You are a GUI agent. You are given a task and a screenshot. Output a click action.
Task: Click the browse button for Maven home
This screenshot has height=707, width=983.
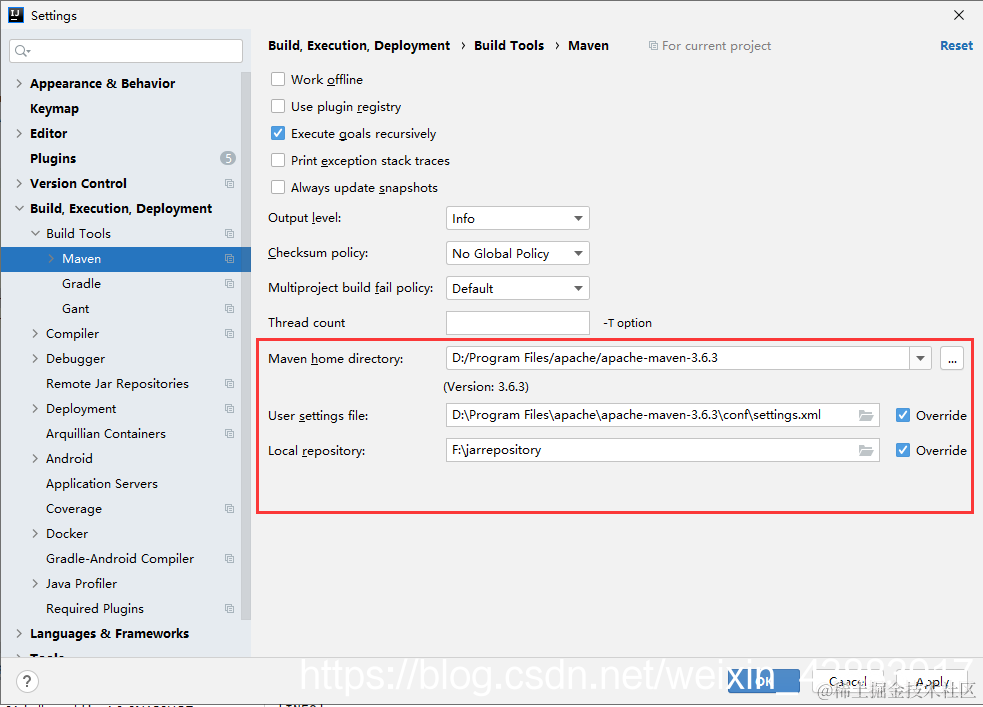click(952, 359)
